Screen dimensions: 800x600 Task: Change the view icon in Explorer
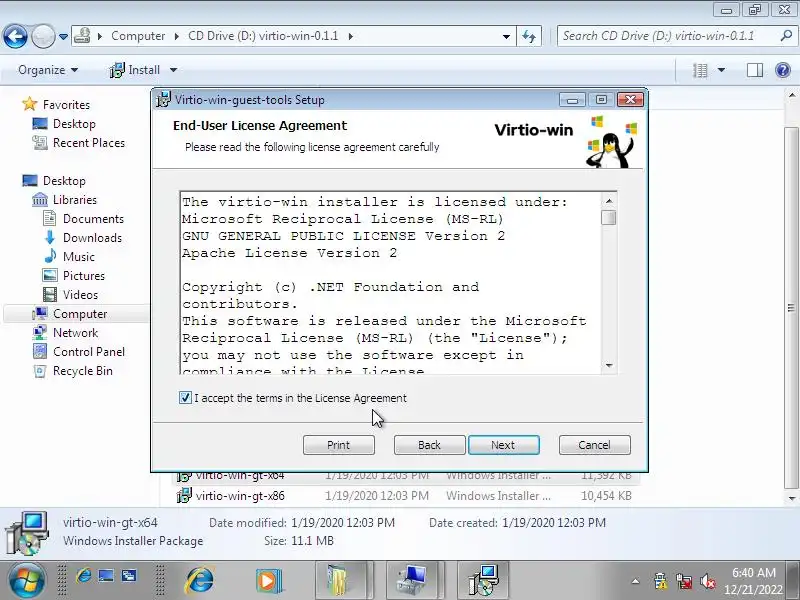pyautogui.click(x=700, y=70)
